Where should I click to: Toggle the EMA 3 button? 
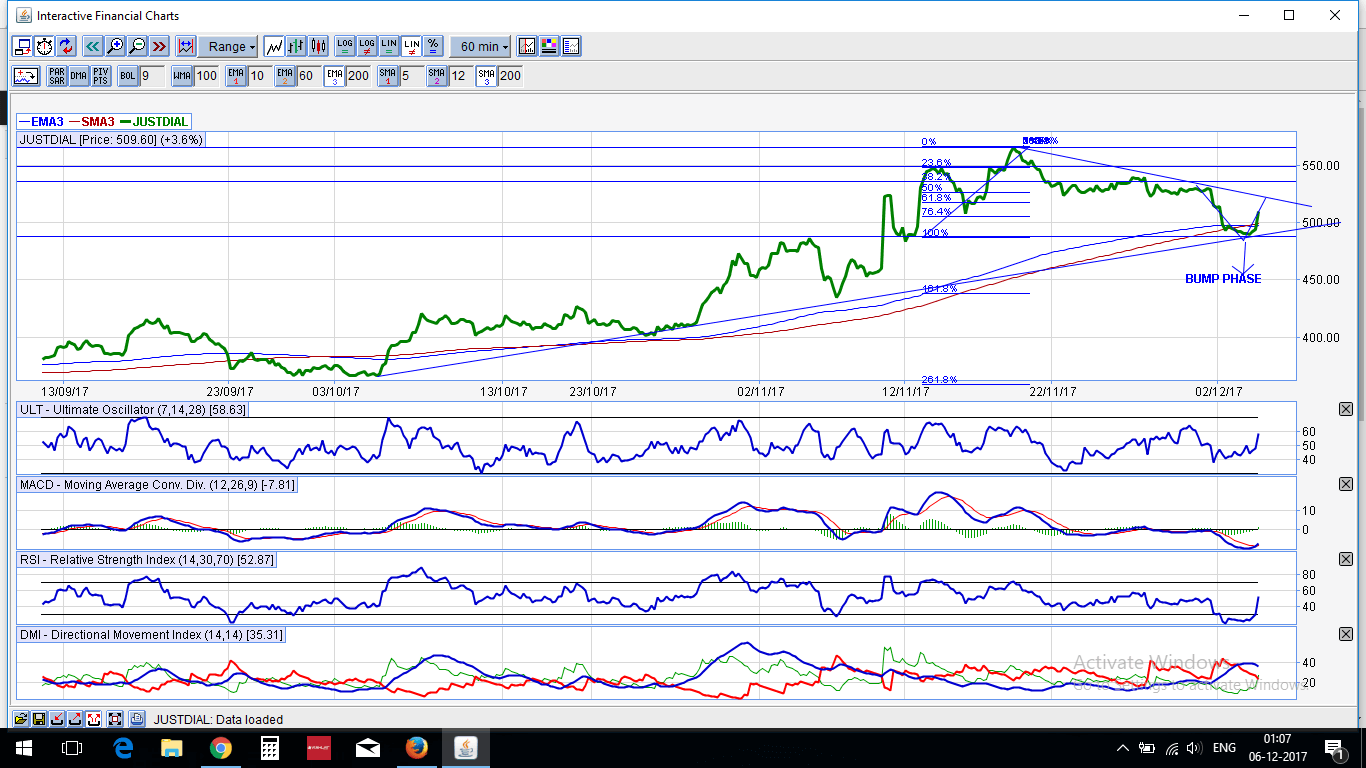tap(334, 76)
